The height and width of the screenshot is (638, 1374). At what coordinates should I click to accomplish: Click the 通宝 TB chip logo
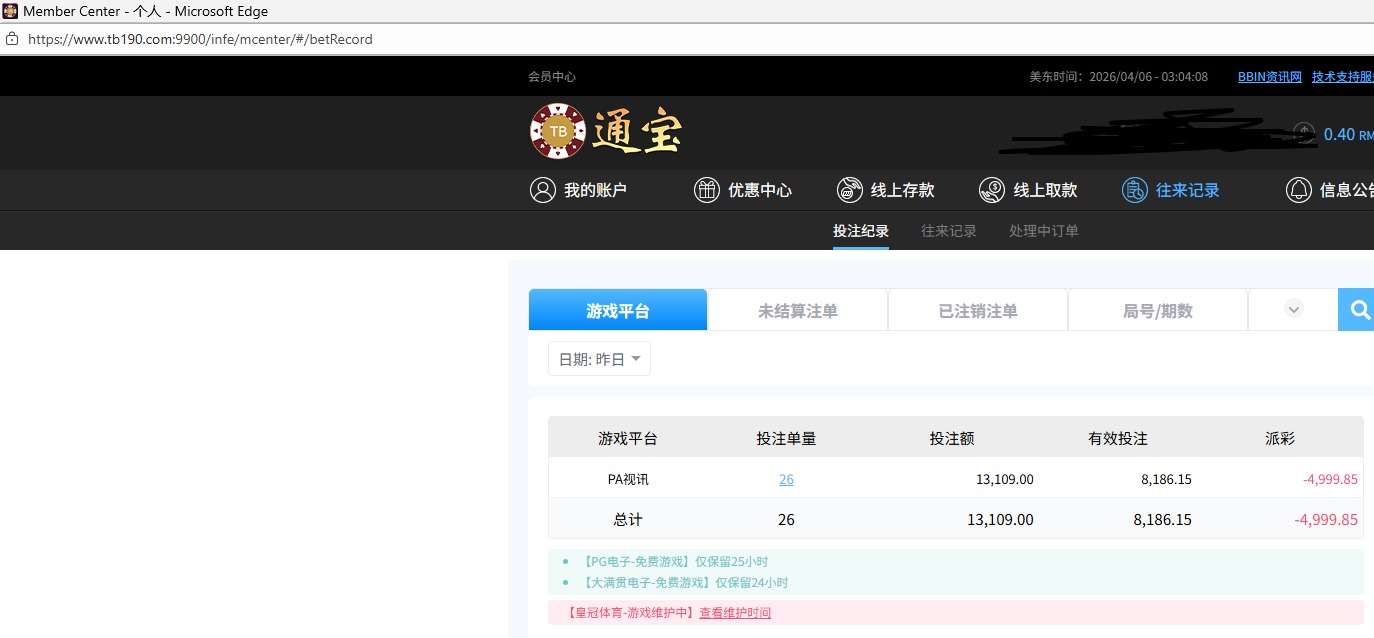pyautogui.click(x=558, y=131)
